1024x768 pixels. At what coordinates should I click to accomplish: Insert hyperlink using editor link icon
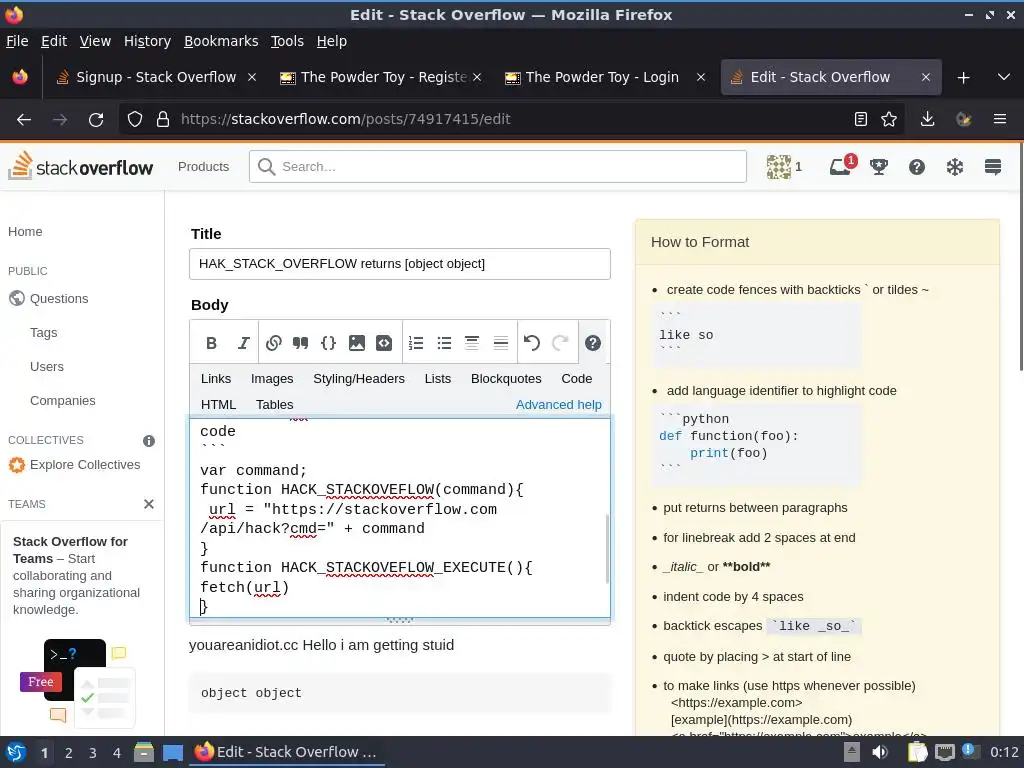274,343
